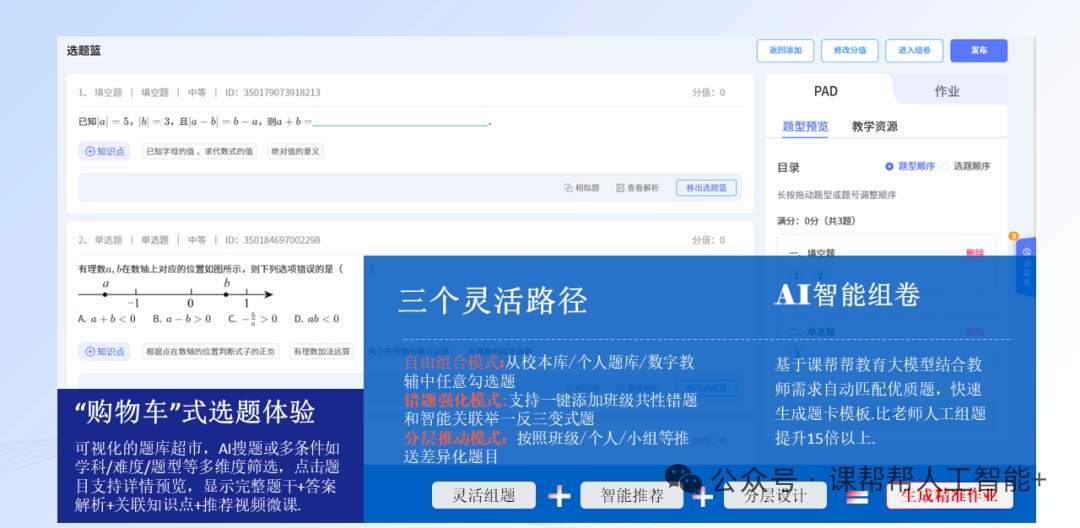Click the 绝对值的意义 knowledge tag
Viewport: 1080px width, 528px height.
(295, 151)
